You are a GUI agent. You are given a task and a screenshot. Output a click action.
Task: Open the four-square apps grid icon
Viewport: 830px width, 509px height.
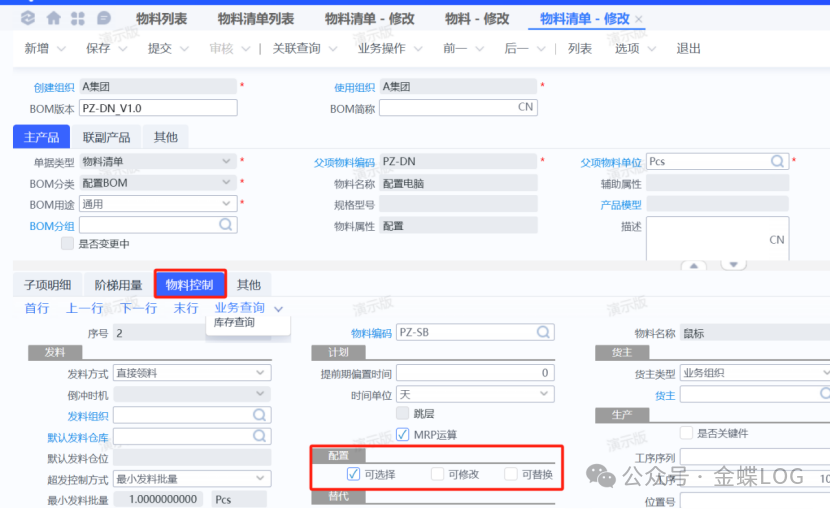pyautogui.click(x=78, y=19)
